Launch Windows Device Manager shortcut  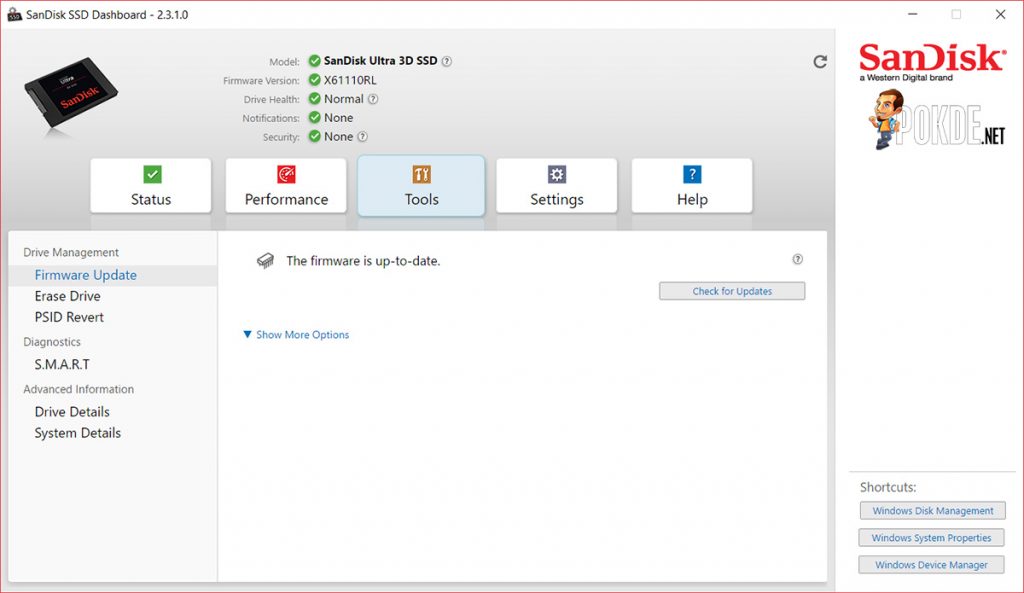pyautogui.click(x=931, y=565)
